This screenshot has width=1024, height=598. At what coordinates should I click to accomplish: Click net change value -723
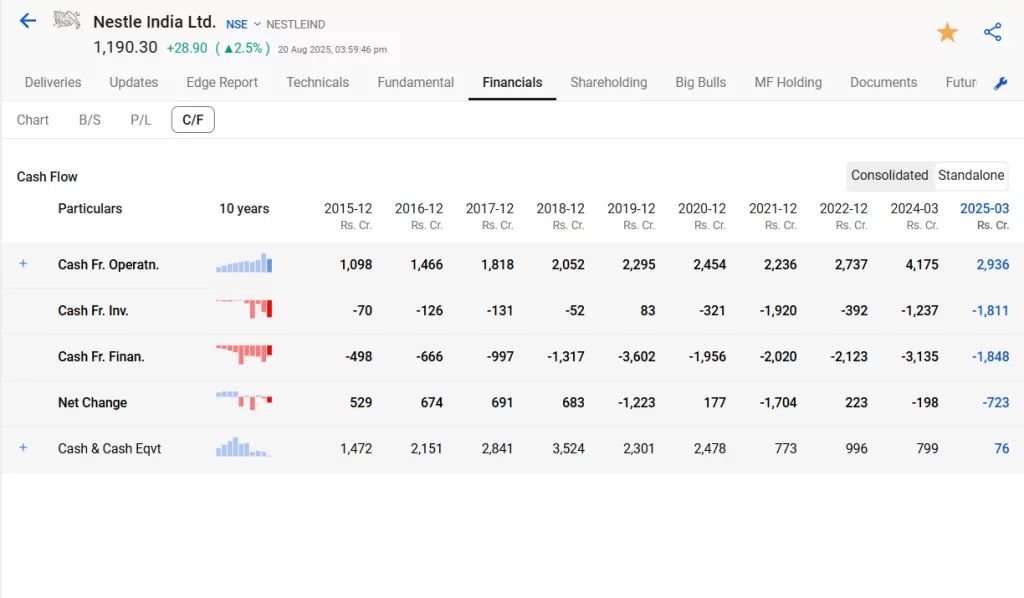(996, 402)
